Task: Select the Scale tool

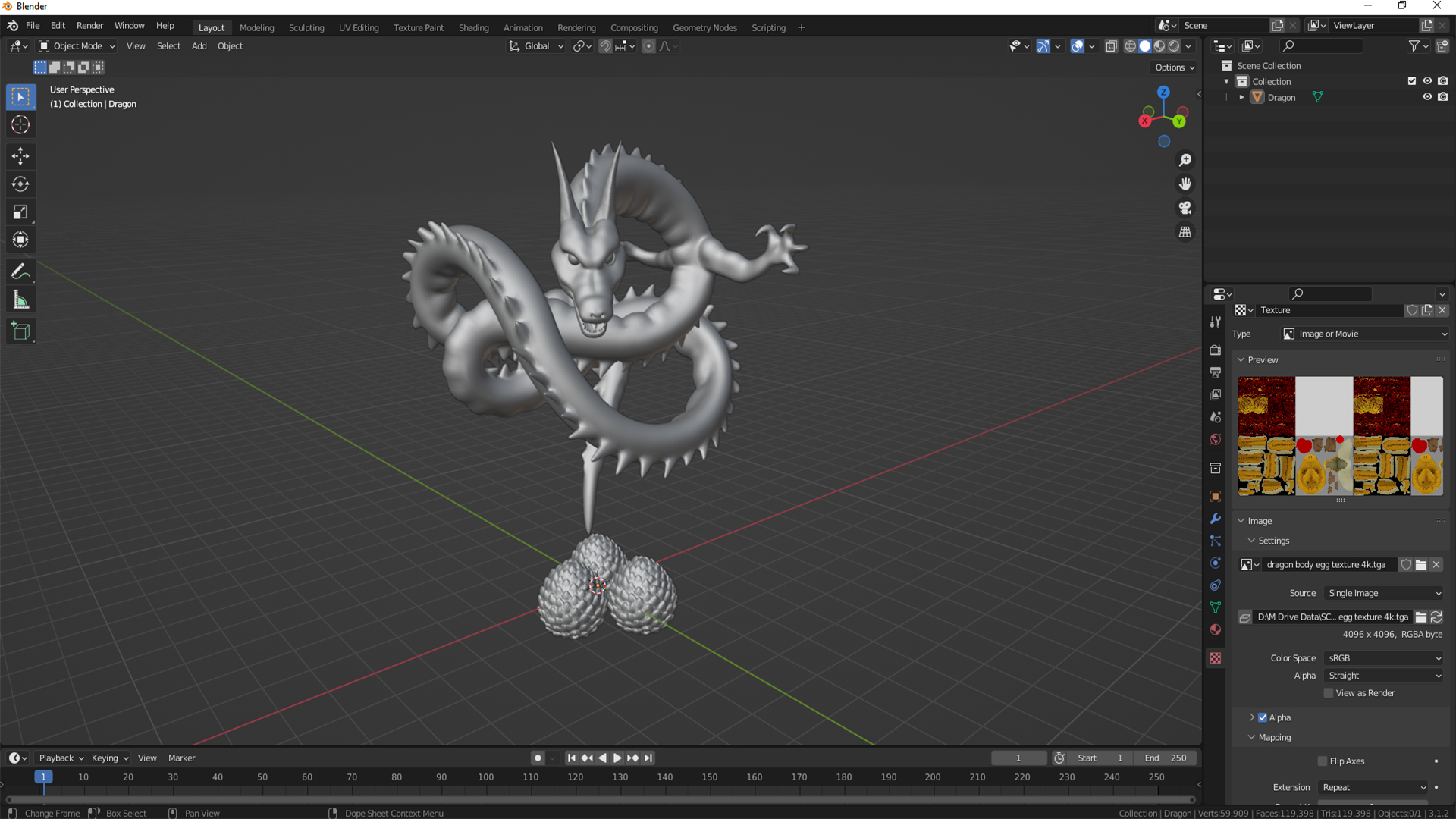Action: click(20, 212)
